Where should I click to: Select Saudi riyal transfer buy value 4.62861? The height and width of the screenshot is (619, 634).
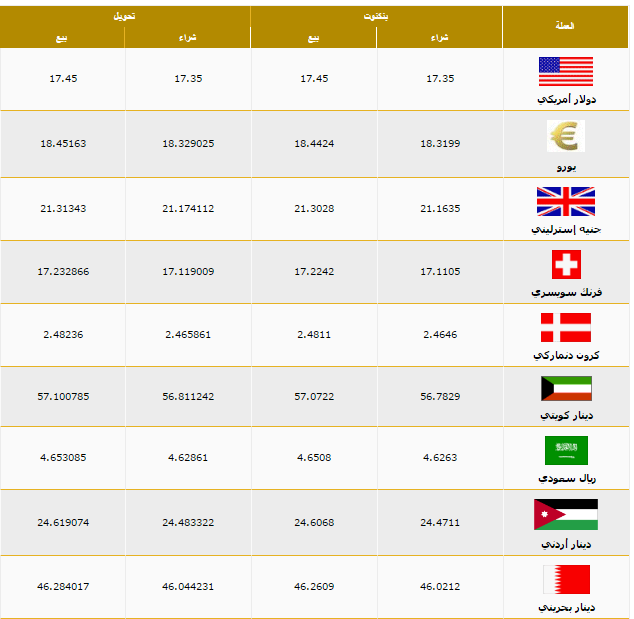pyautogui.click(x=188, y=458)
